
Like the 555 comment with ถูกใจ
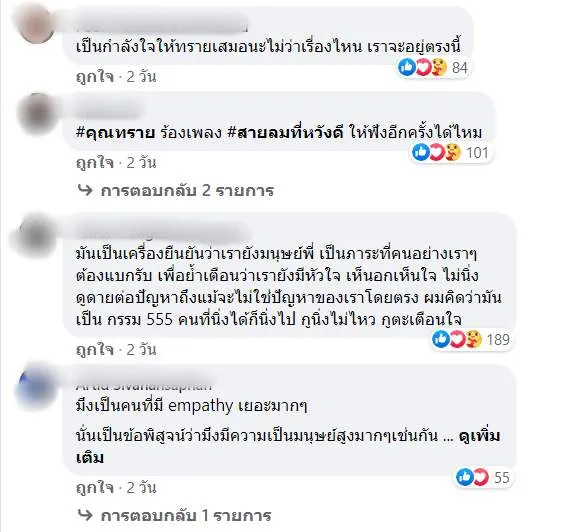tap(95, 349)
